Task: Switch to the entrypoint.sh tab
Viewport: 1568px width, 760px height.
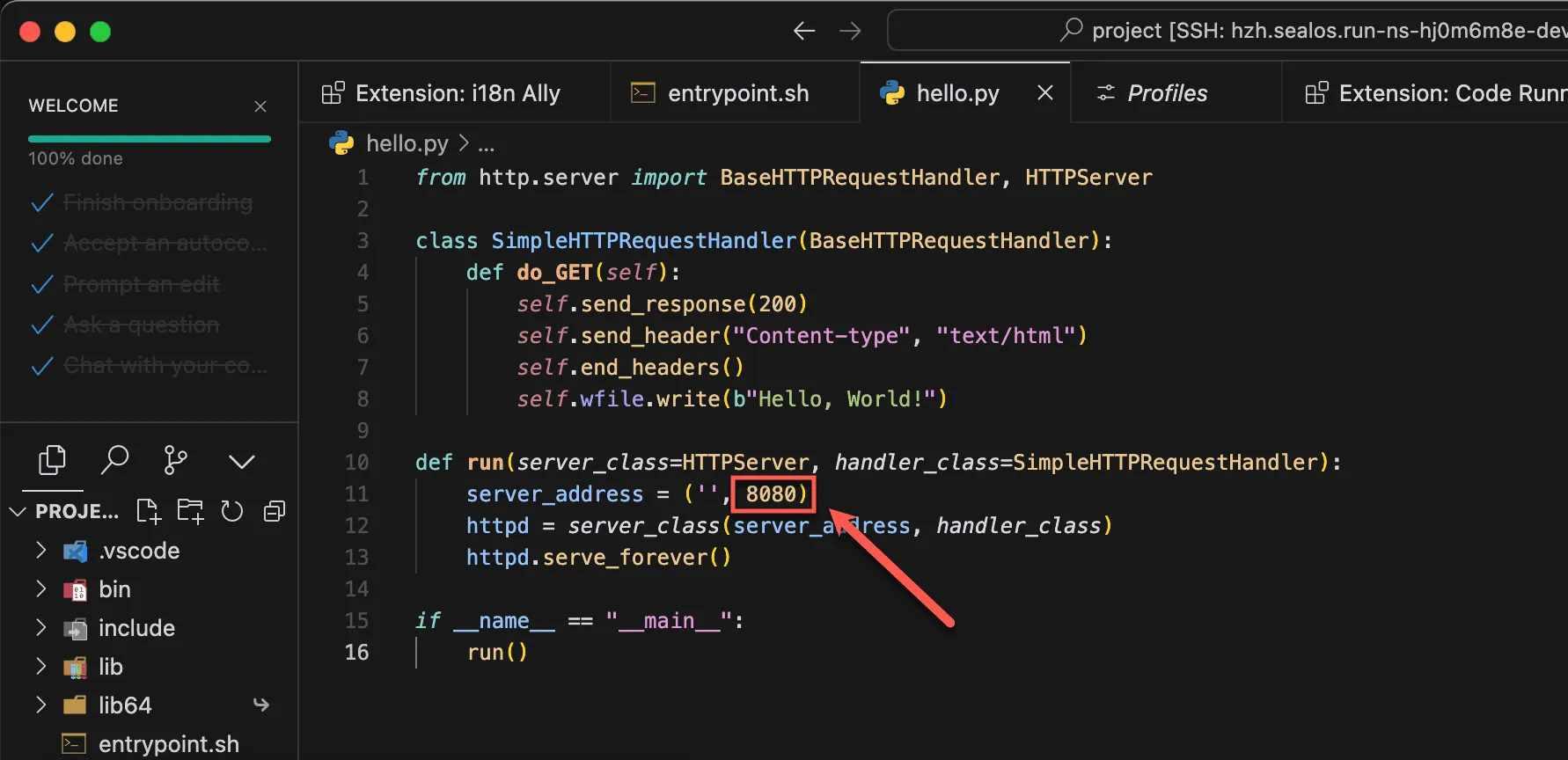Action: (x=736, y=93)
